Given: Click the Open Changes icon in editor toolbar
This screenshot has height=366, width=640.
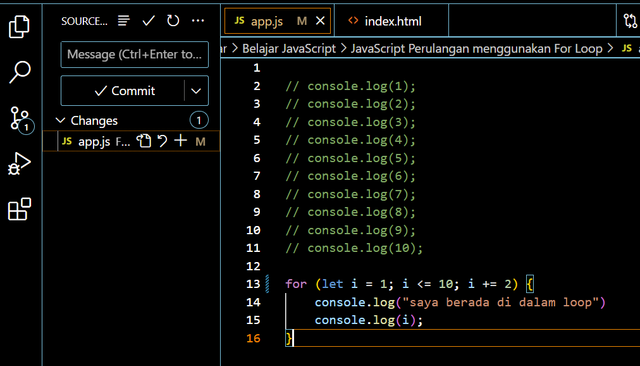Looking at the screenshot, I should pos(630,21).
